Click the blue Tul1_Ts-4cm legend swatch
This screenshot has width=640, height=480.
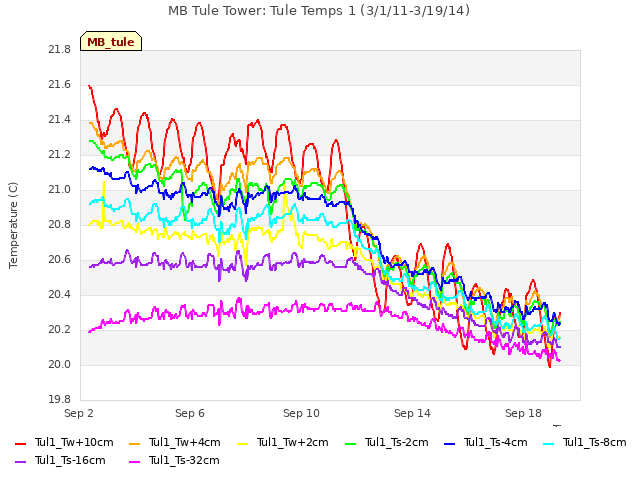[449, 444]
